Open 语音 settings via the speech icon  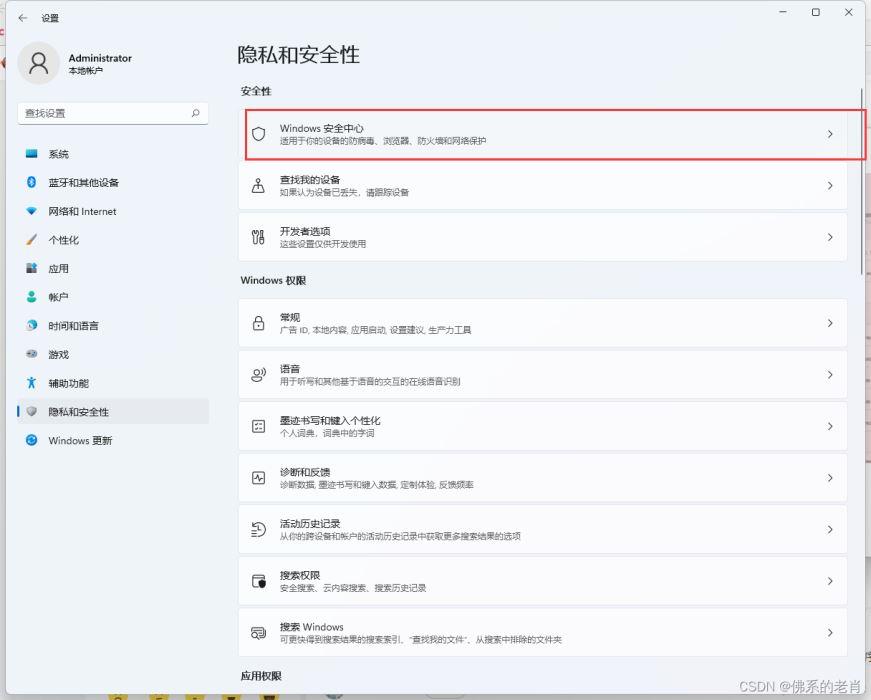[259, 375]
